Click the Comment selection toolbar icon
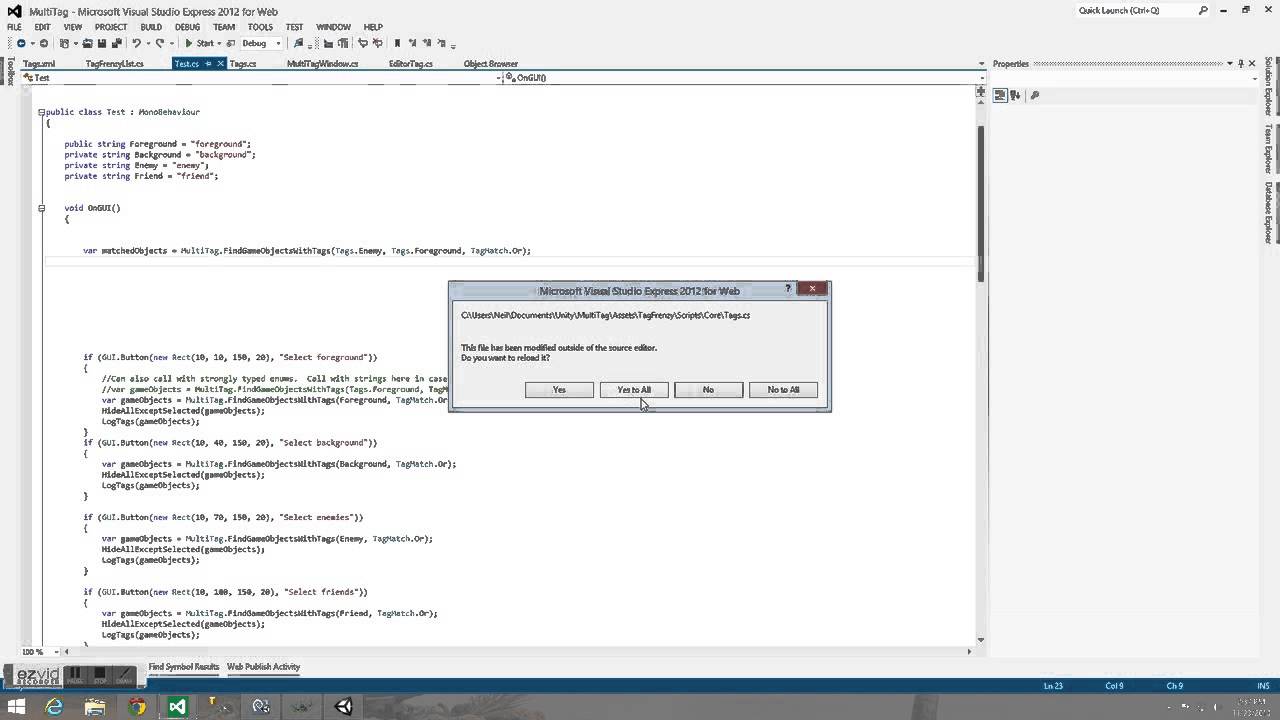Viewport: 1280px width, 720px height. tap(363, 44)
